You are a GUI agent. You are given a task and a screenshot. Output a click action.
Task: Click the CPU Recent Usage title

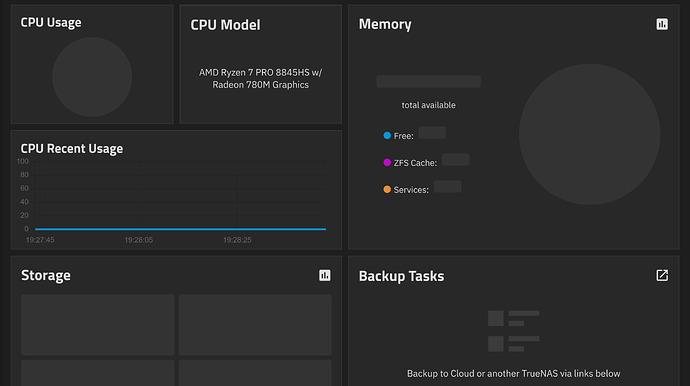click(x=72, y=149)
